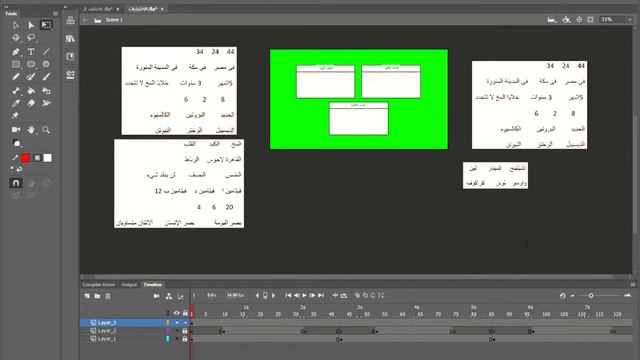Viewport: 640px width, 360px height.
Task: Select the Brush tool
Action: tap(46, 77)
